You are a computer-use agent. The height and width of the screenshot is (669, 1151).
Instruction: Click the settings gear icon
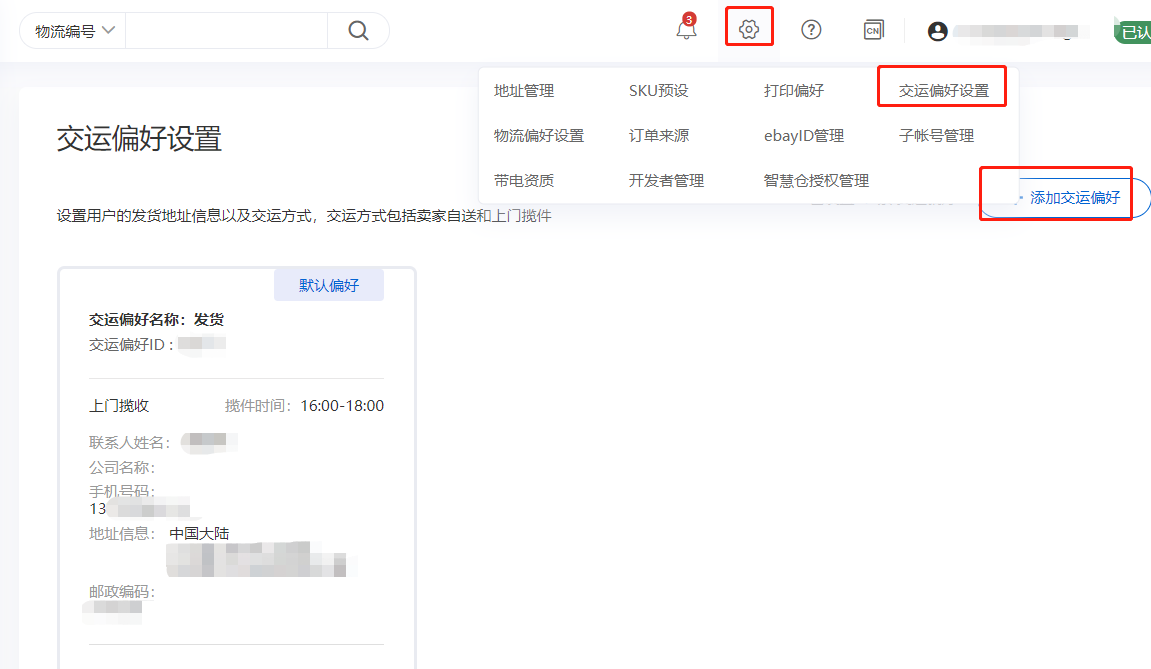point(749,30)
